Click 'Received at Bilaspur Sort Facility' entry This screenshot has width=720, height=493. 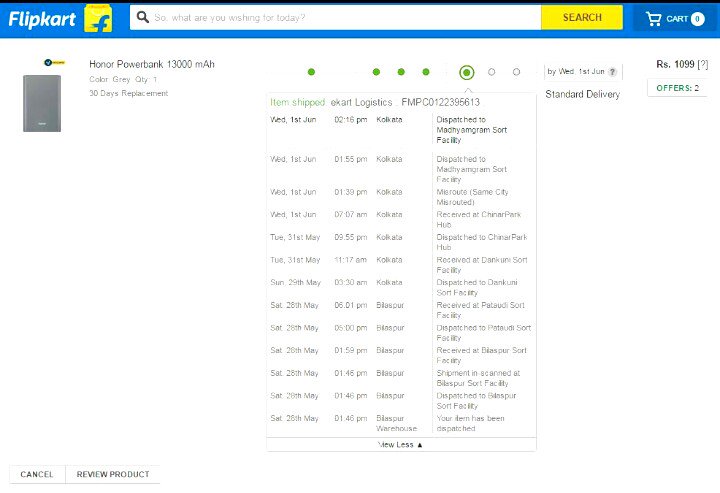click(481, 355)
